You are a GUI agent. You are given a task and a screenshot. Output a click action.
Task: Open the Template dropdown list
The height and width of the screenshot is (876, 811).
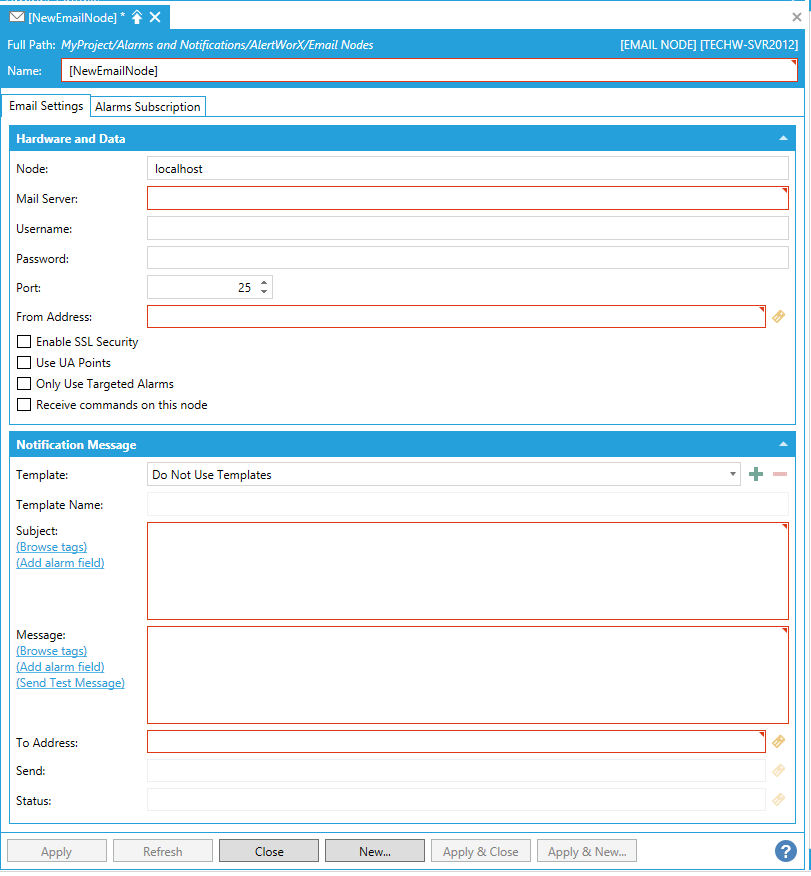734,475
